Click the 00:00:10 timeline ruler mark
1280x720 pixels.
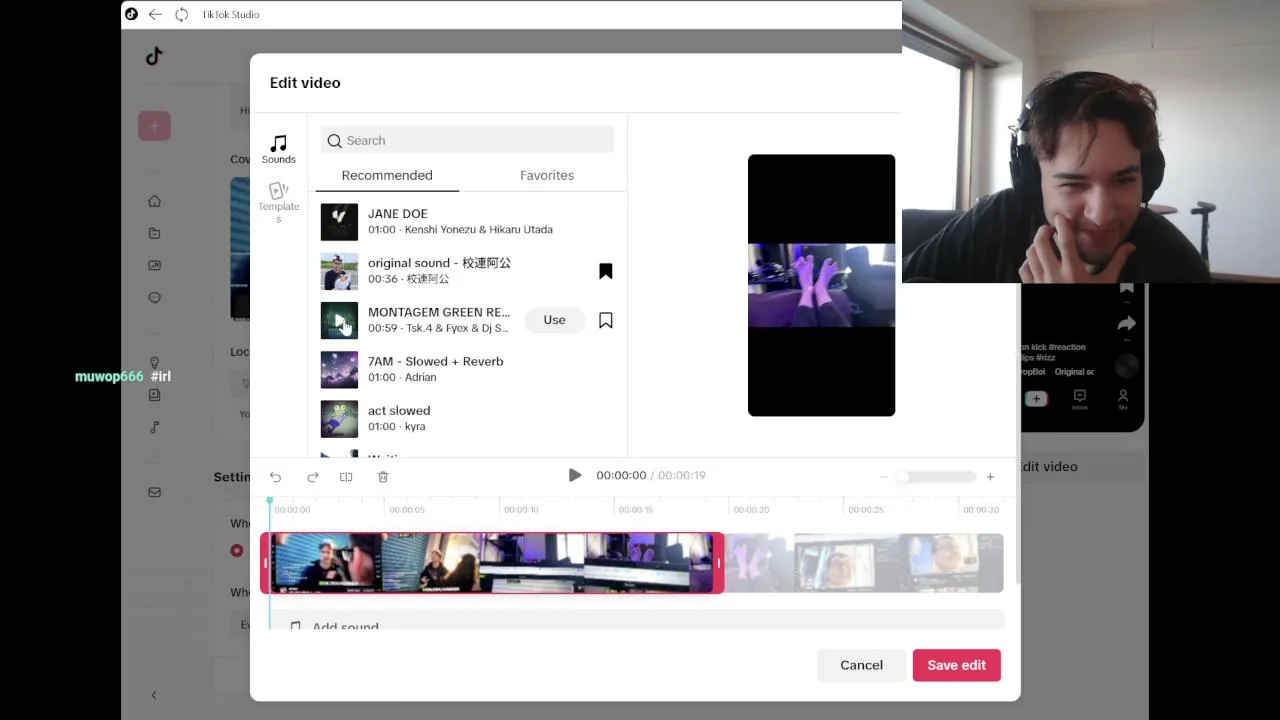[521, 510]
